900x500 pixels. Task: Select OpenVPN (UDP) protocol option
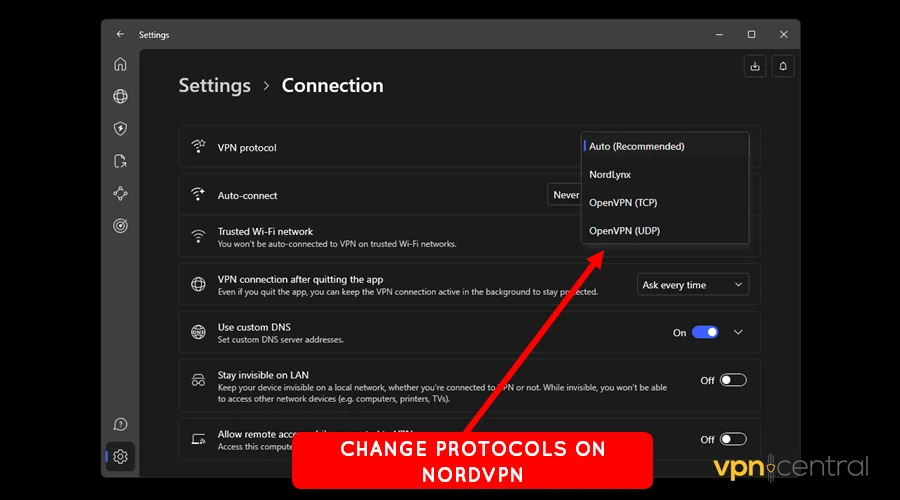click(624, 231)
